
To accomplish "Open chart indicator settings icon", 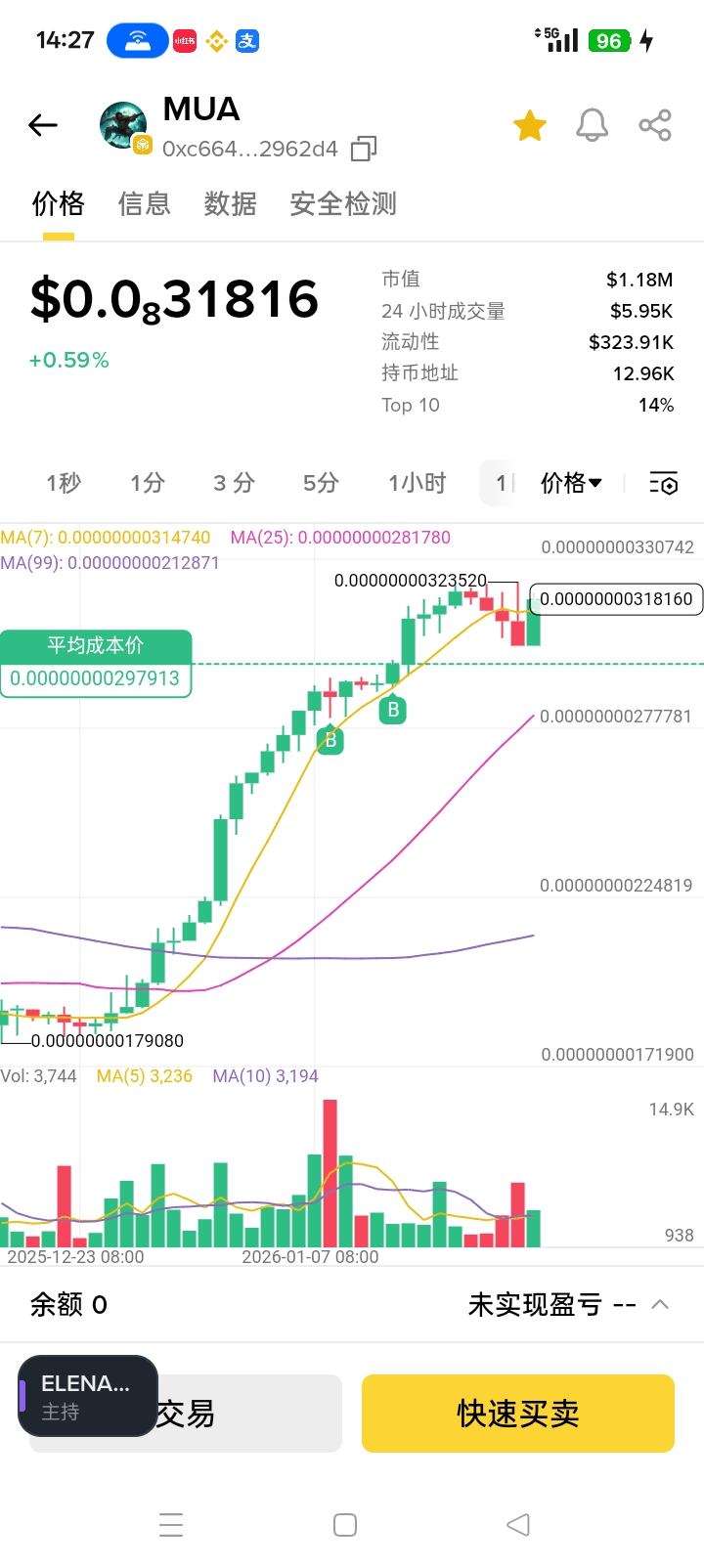I will [664, 483].
